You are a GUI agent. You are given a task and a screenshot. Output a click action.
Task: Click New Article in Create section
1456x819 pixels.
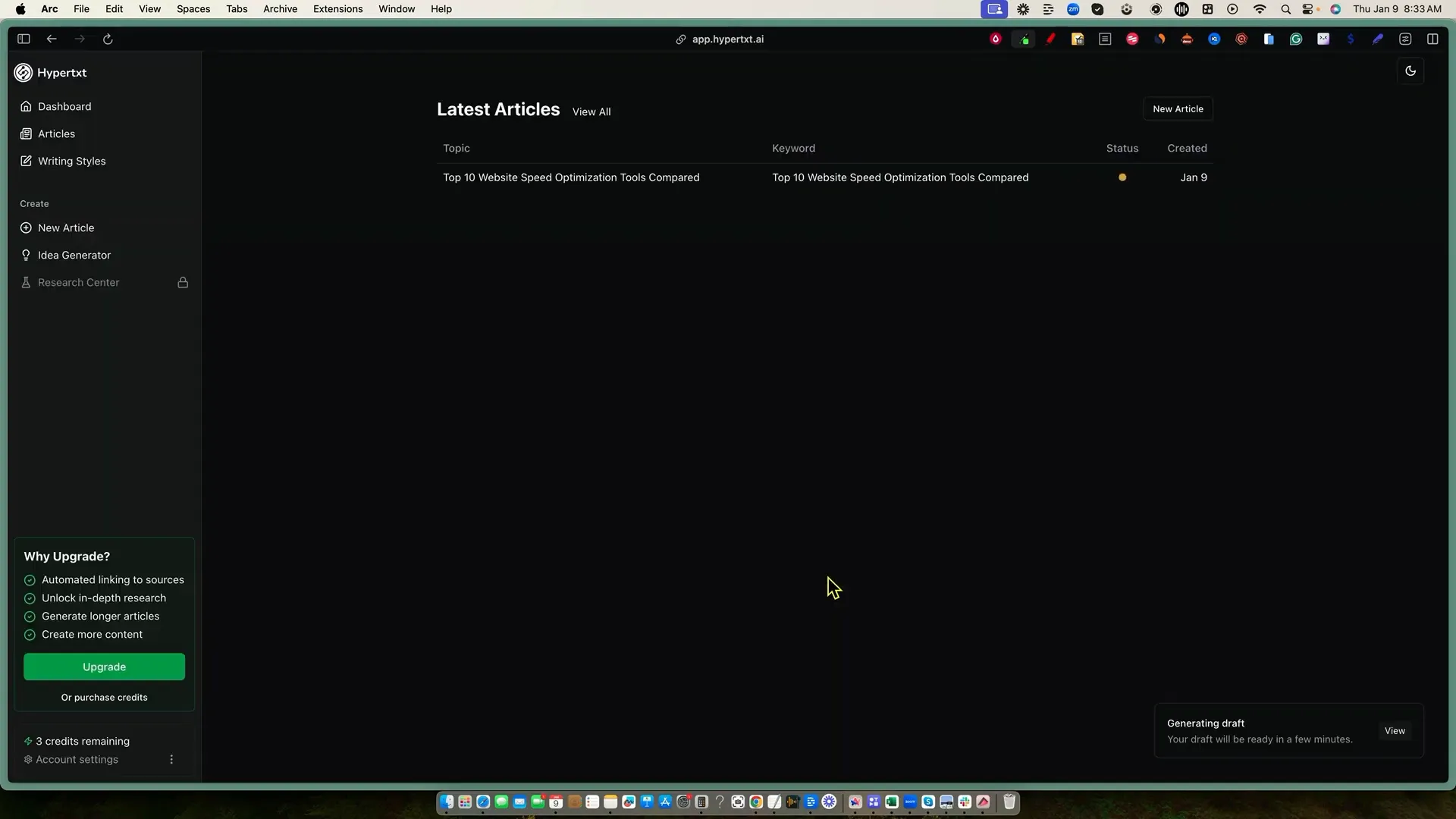point(65,227)
